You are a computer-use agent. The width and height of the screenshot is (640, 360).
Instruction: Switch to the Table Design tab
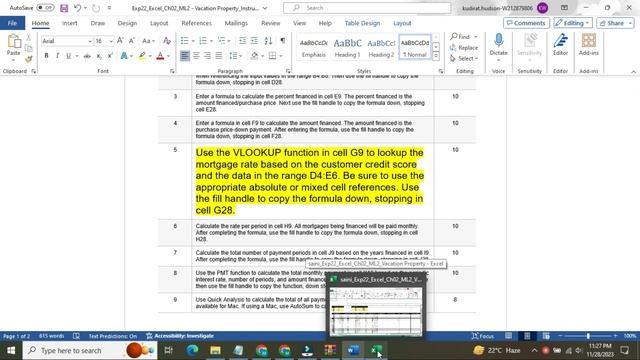pyautogui.click(x=362, y=23)
